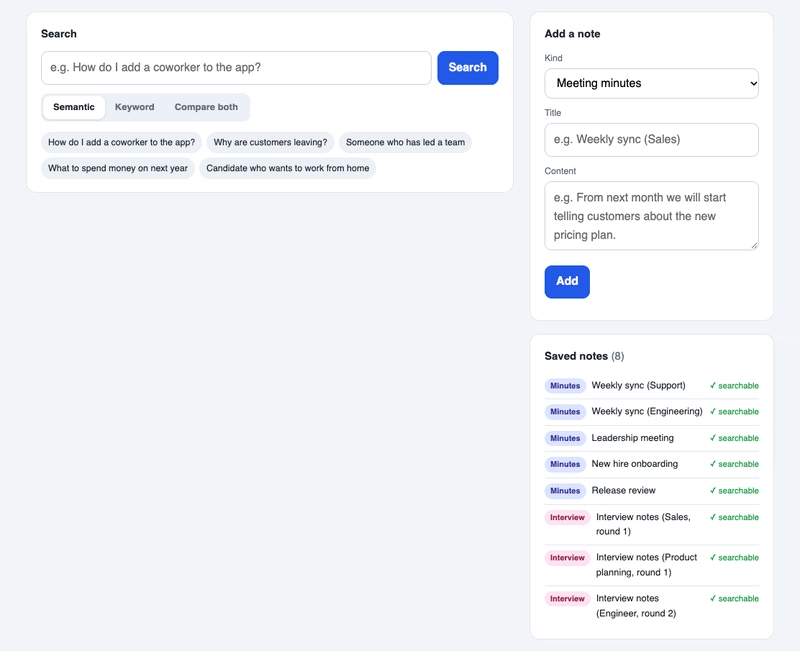This screenshot has height=651, width=800.
Task: Click the Interview badge beside Engineer round 2
Action: pos(567,599)
